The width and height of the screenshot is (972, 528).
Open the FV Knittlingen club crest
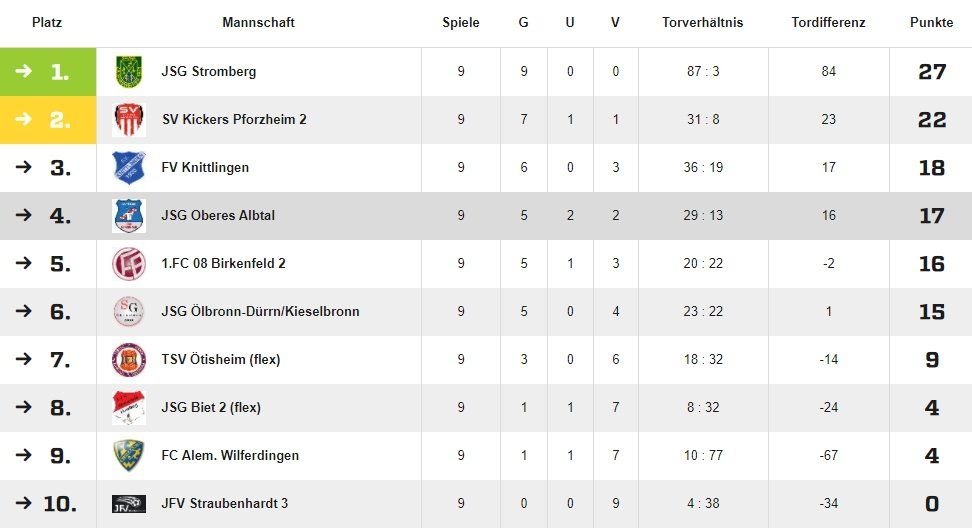[128, 168]
